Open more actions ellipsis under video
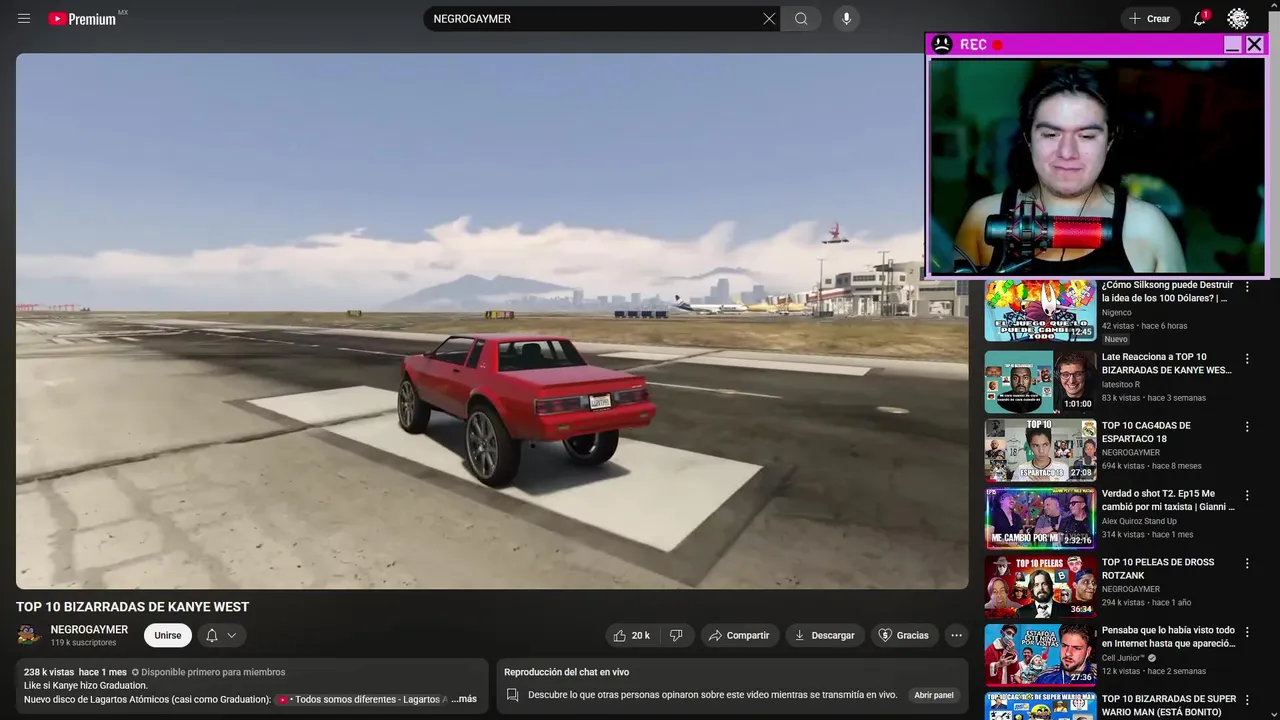Viewport: 1280px width, 720px height. pyautogui.click(x=956, y=635)
